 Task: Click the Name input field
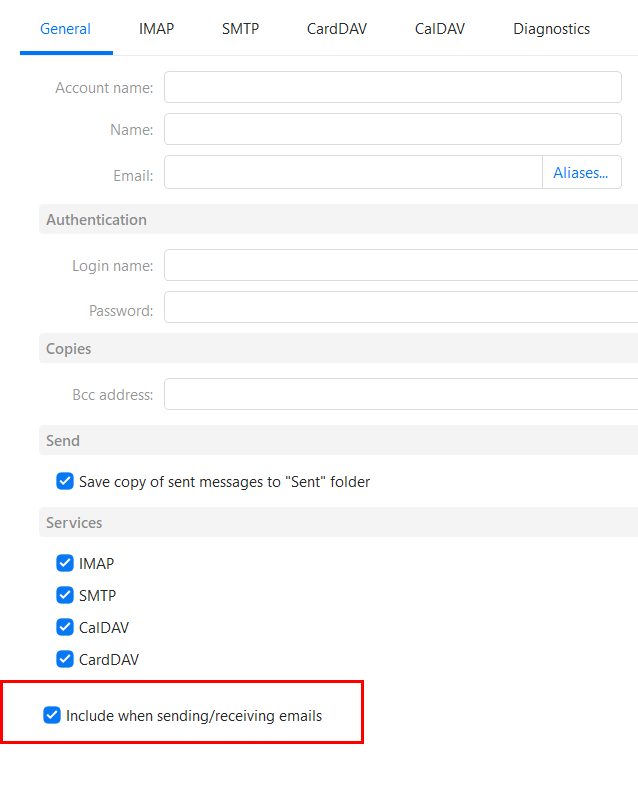coord(393,129)
